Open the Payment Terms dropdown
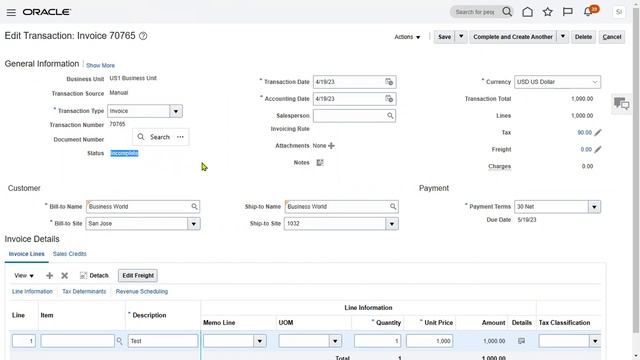Viewport: 640px width, 360px height. point(594,207)
